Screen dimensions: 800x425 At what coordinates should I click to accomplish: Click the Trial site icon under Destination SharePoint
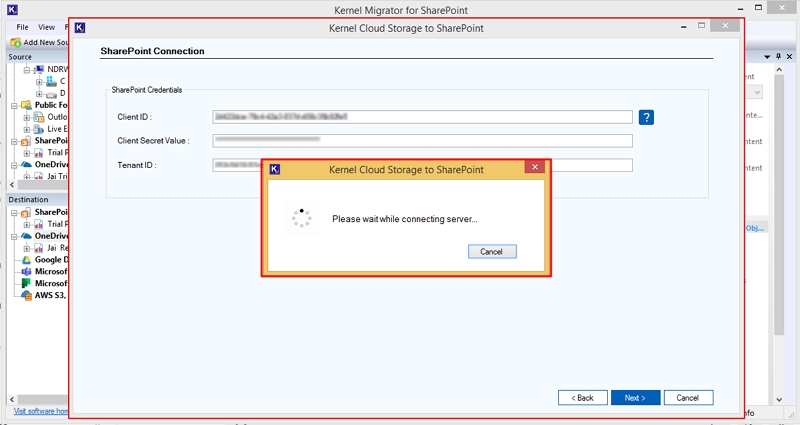(x=39, y=224)
